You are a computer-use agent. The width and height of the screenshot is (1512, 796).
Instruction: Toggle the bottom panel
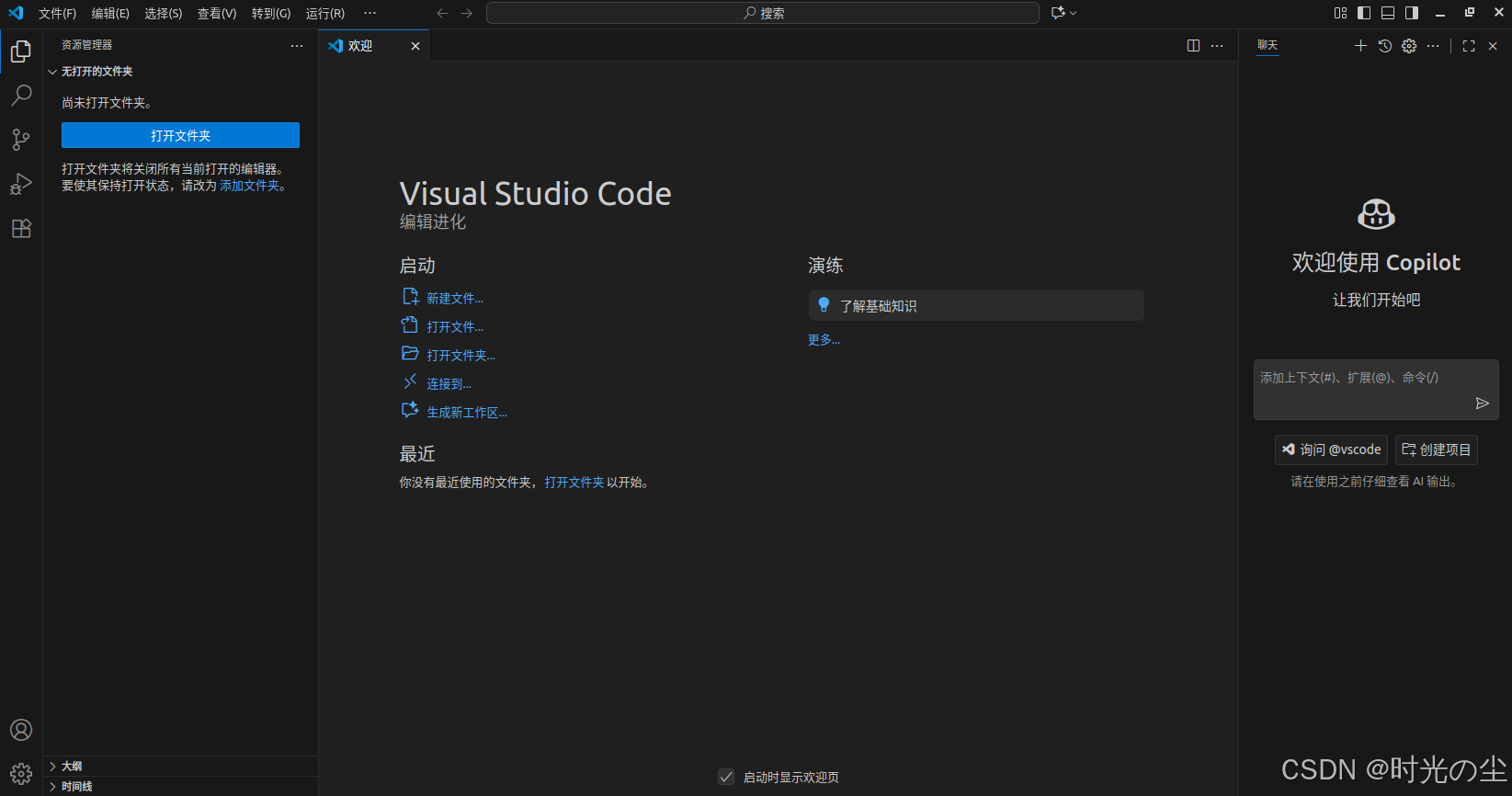1388,13
